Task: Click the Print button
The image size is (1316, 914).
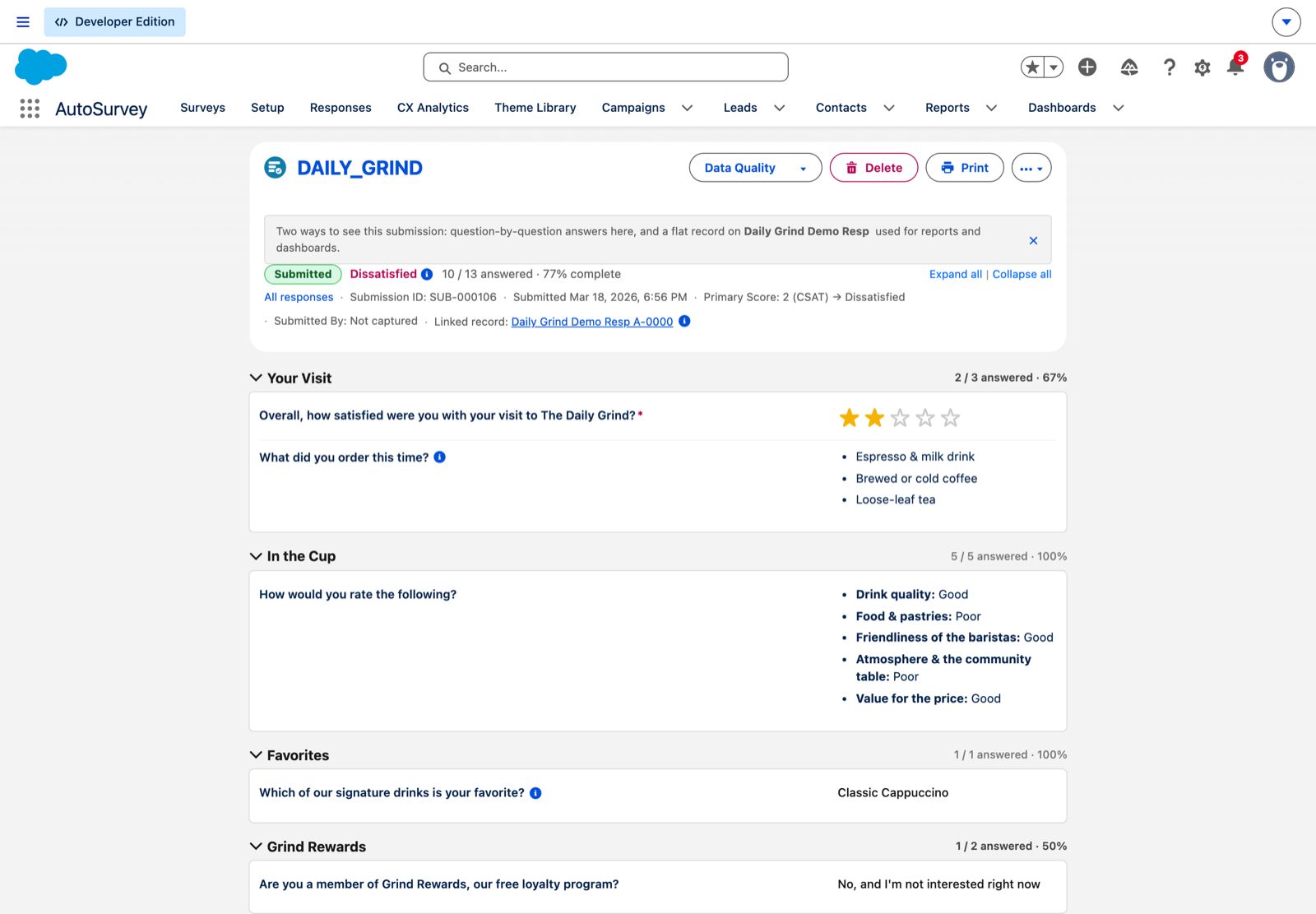Action: pos(965,168)
